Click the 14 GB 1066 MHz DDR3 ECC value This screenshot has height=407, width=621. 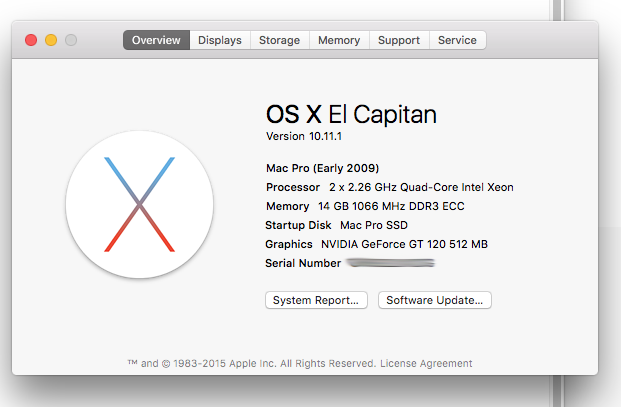pos(391,206)
